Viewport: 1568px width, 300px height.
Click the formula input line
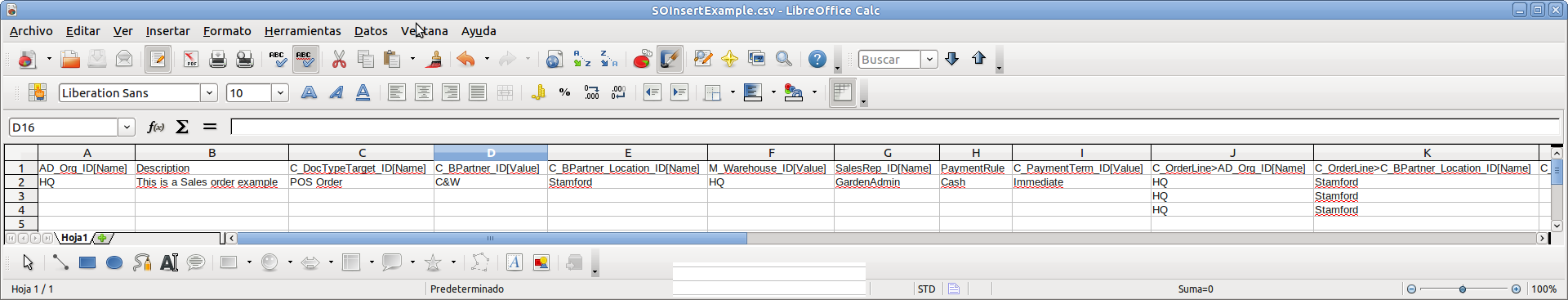(895, 127)
